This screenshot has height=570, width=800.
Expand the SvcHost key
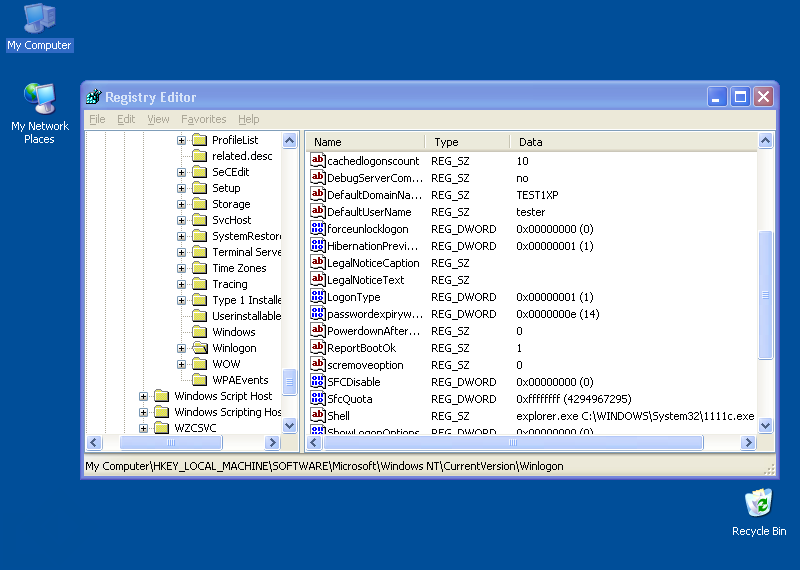[x=181, y=220]
